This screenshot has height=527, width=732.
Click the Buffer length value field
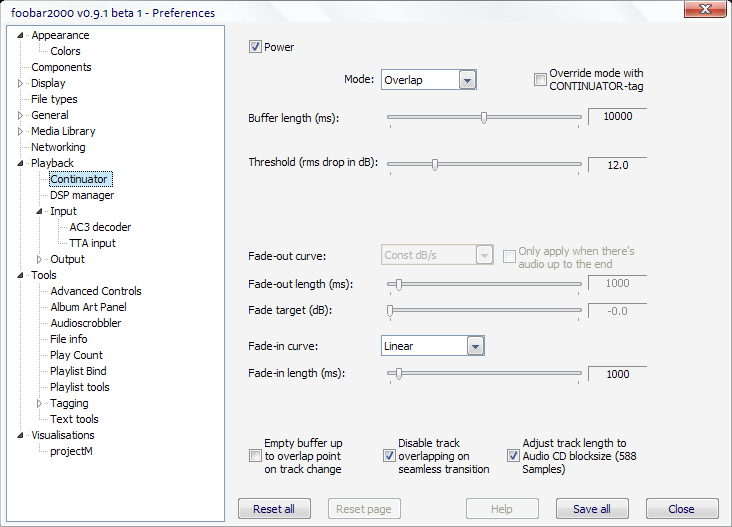(x=617, y=116)
